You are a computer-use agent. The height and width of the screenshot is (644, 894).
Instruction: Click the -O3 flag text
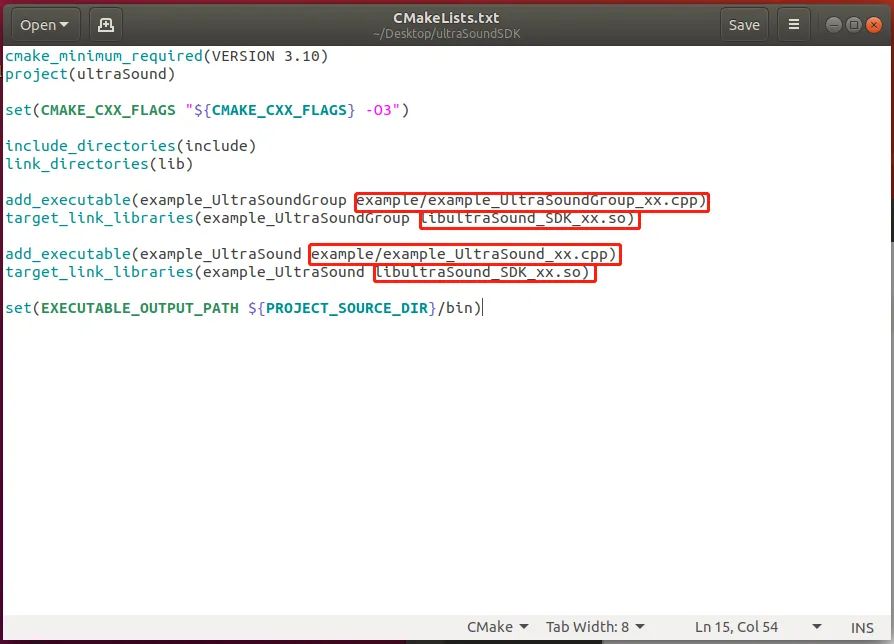pyautogui.click(x=379, y=110)
